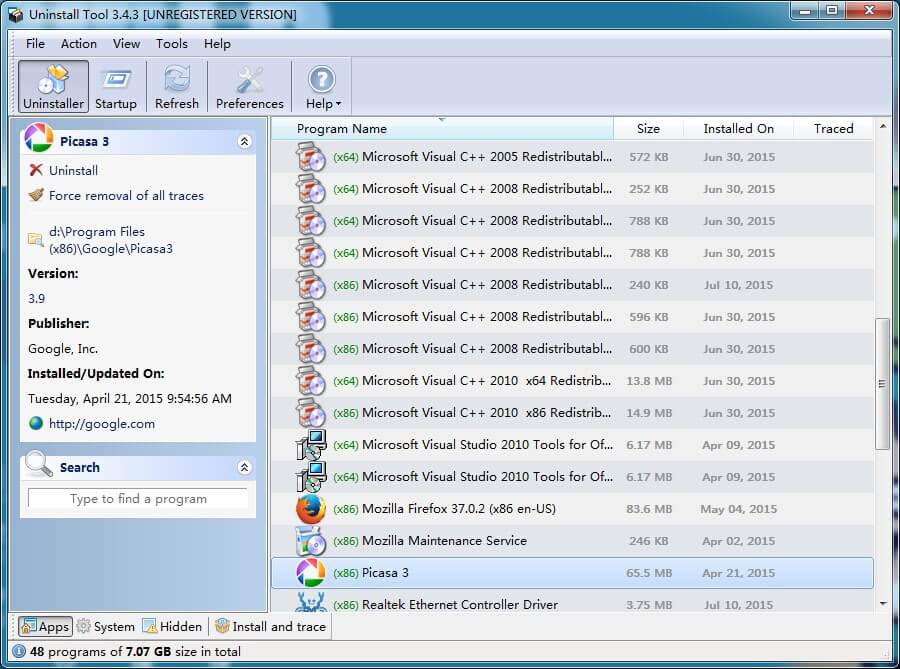Sort by the Size column header
Screen dimensions: 900x669
pos(648,129)
